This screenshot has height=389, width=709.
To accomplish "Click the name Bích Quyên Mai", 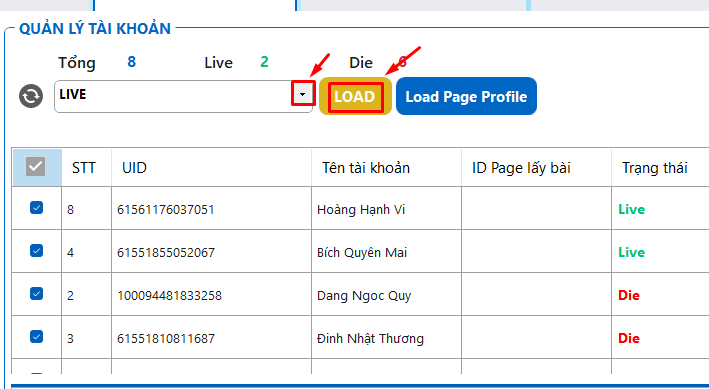I will [x=362, y=252].
